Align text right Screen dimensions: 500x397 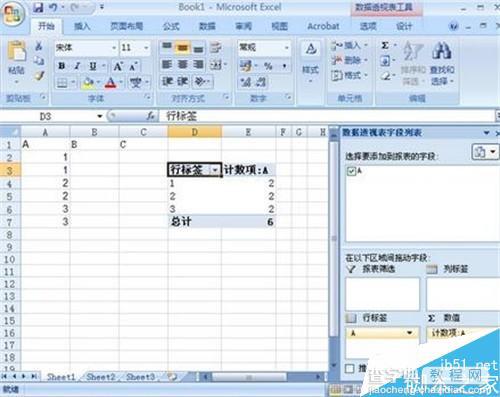(198, 64)
